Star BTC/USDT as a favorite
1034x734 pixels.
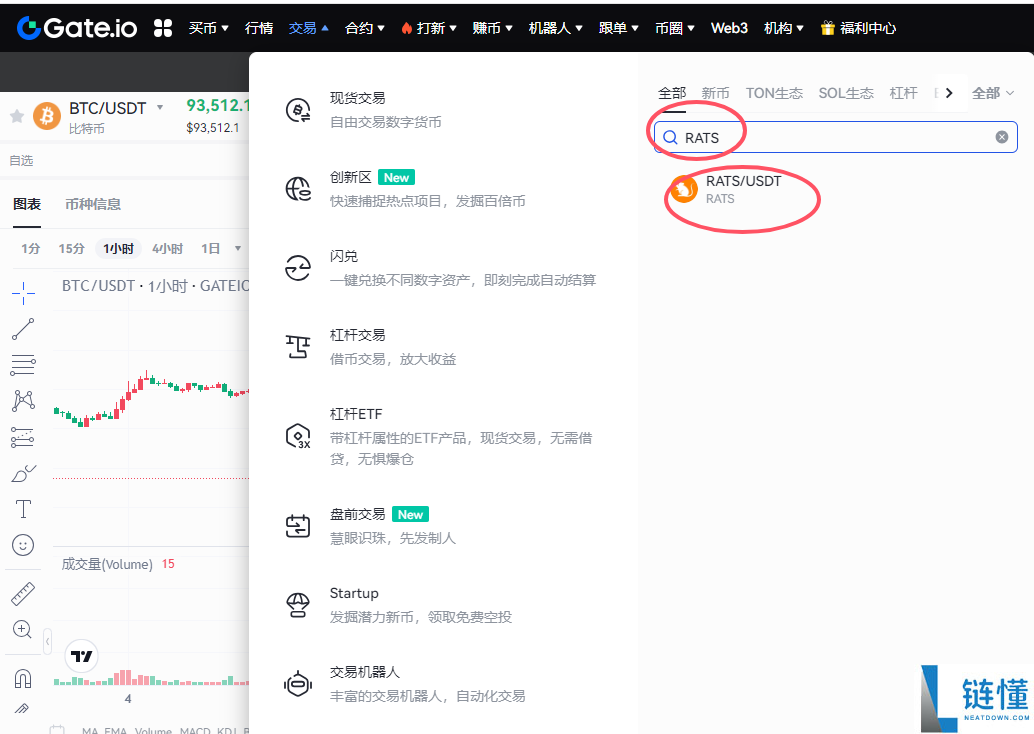tap(17, 117)
